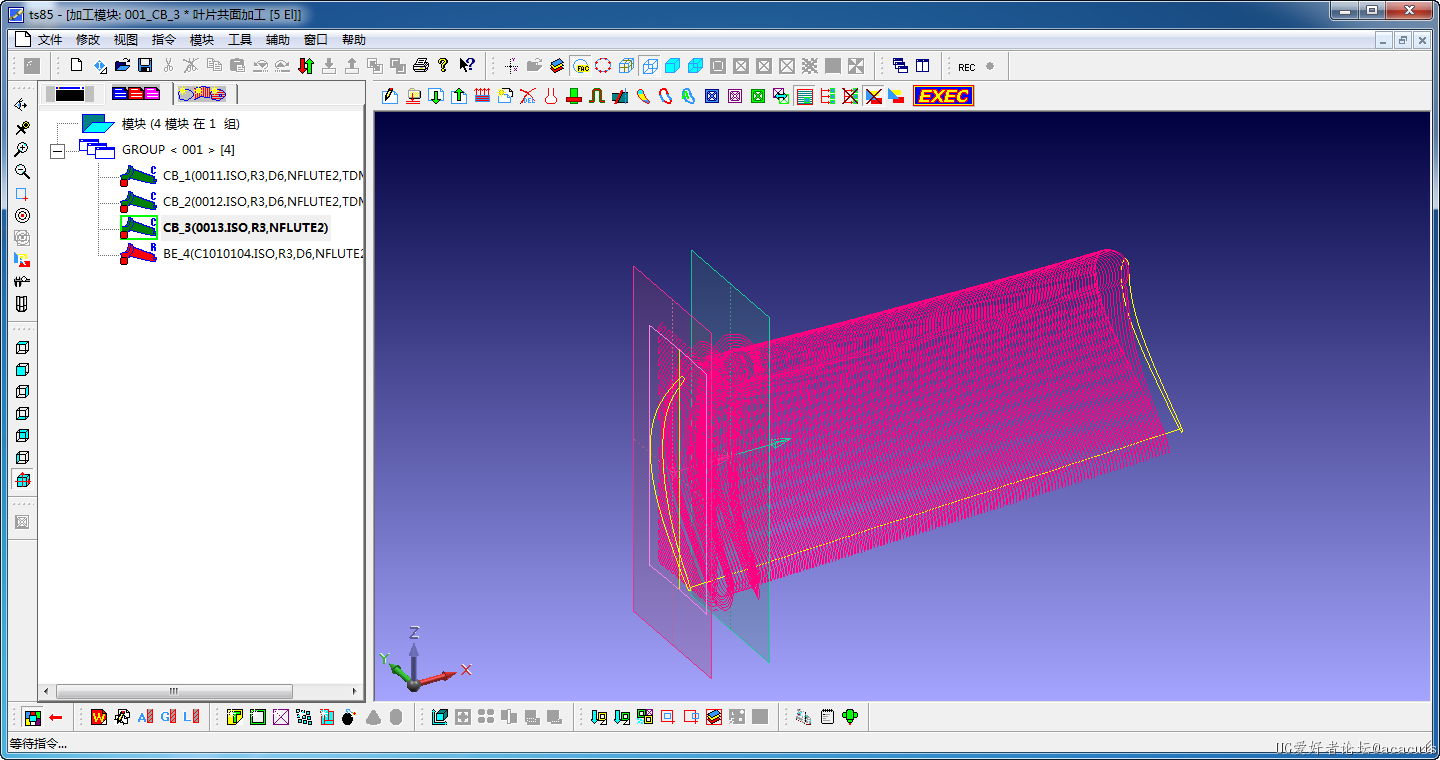The image size is (1440, 760).
Task: Open the 窗口 menu
Action: 316,40
